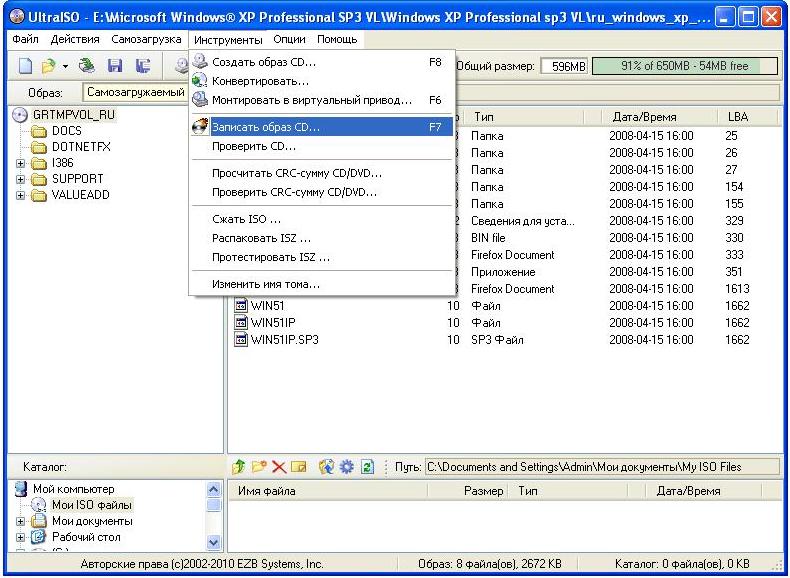
Task: Click the Рабочий стол desktop icon
Action: (x=38, y=537)
